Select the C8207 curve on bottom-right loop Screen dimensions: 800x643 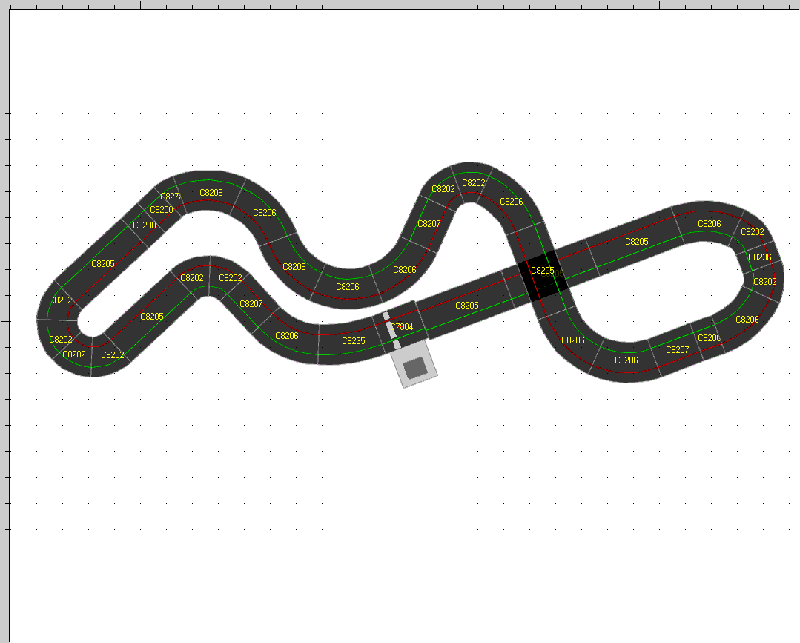[677, 349]
